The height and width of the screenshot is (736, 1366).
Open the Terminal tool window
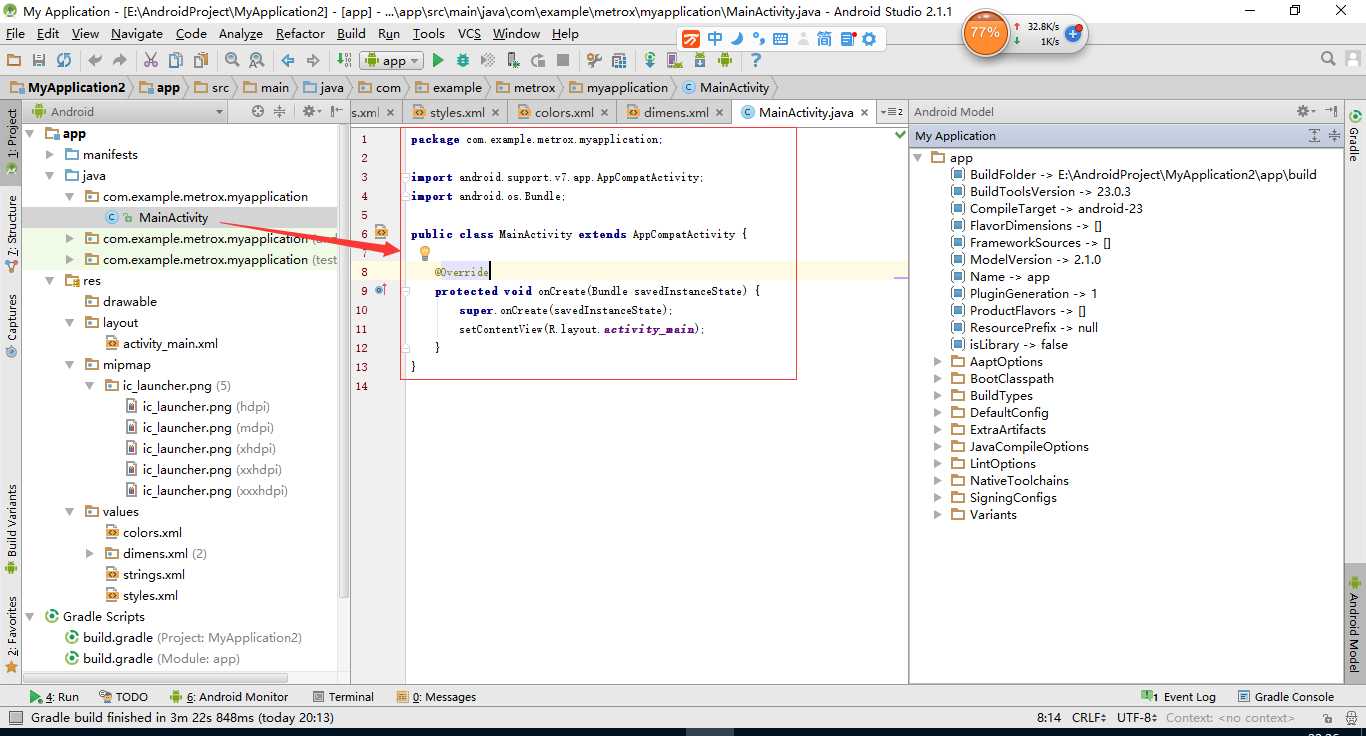(x=343, y=697)
